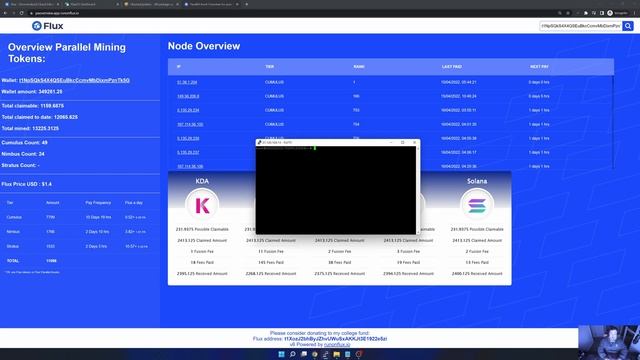Open the Windows Start menu
This screenshot has height=360, width=640.
281,354
